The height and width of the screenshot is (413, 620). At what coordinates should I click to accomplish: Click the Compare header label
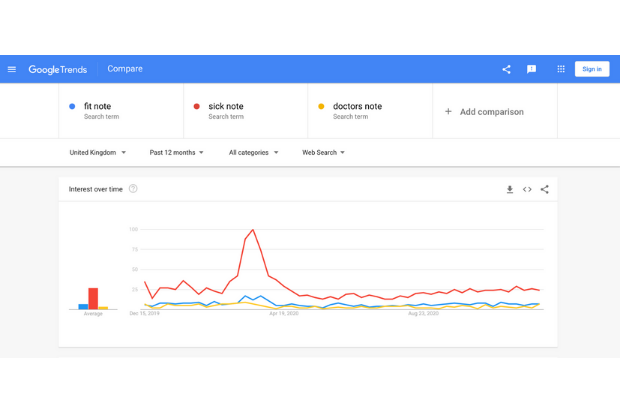(x=125, y=69)
